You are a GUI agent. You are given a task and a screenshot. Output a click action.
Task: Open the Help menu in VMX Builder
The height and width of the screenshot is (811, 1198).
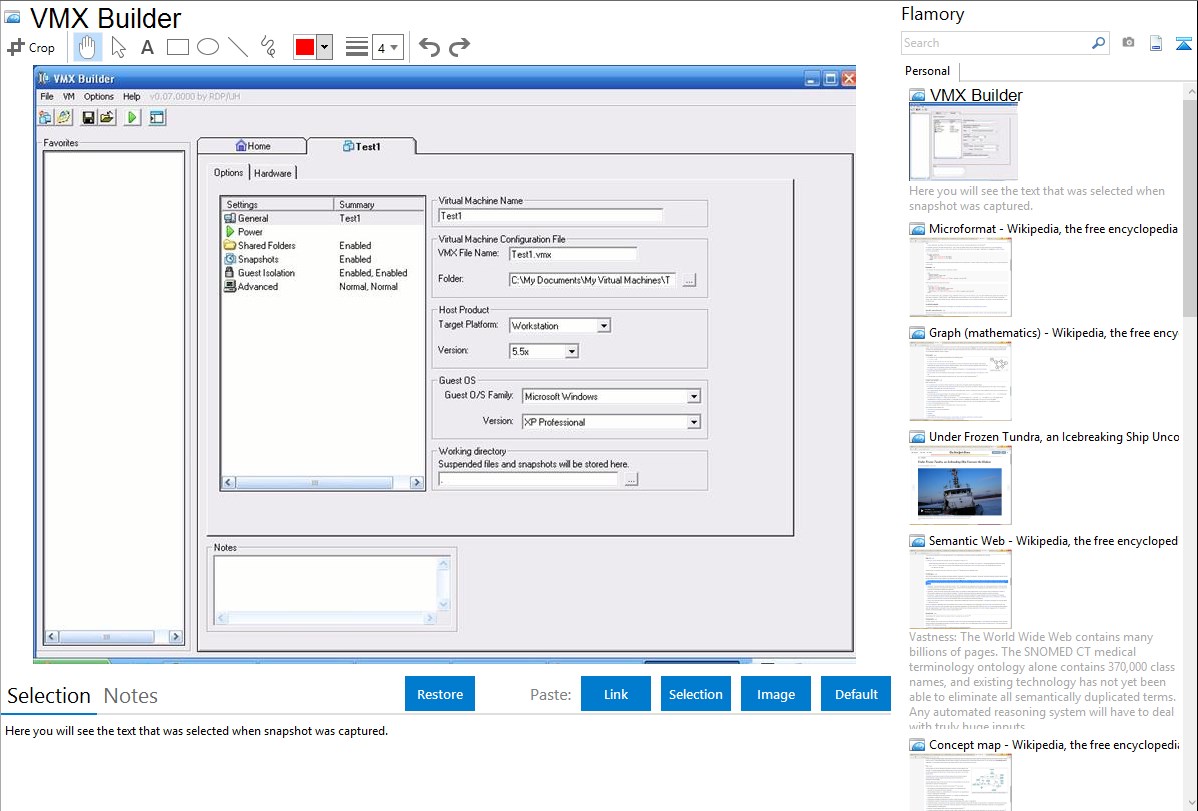131,96
